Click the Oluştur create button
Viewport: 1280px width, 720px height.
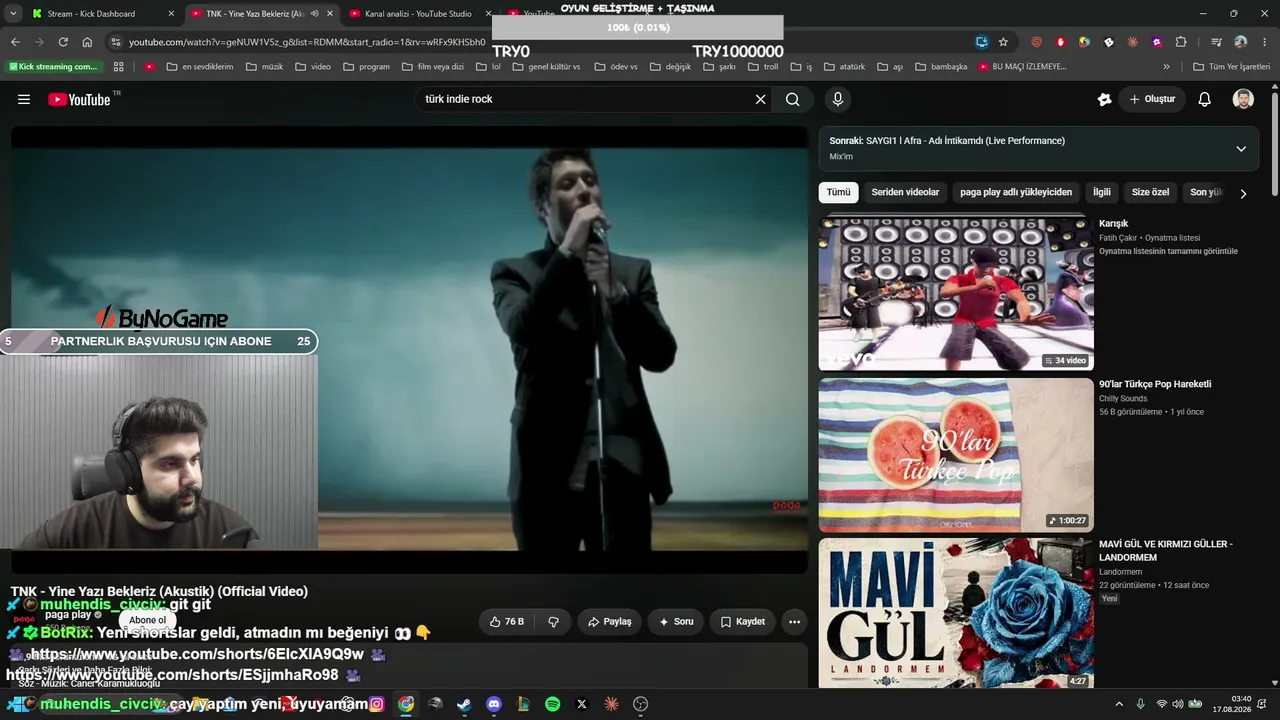click(x=1153, y=99)
